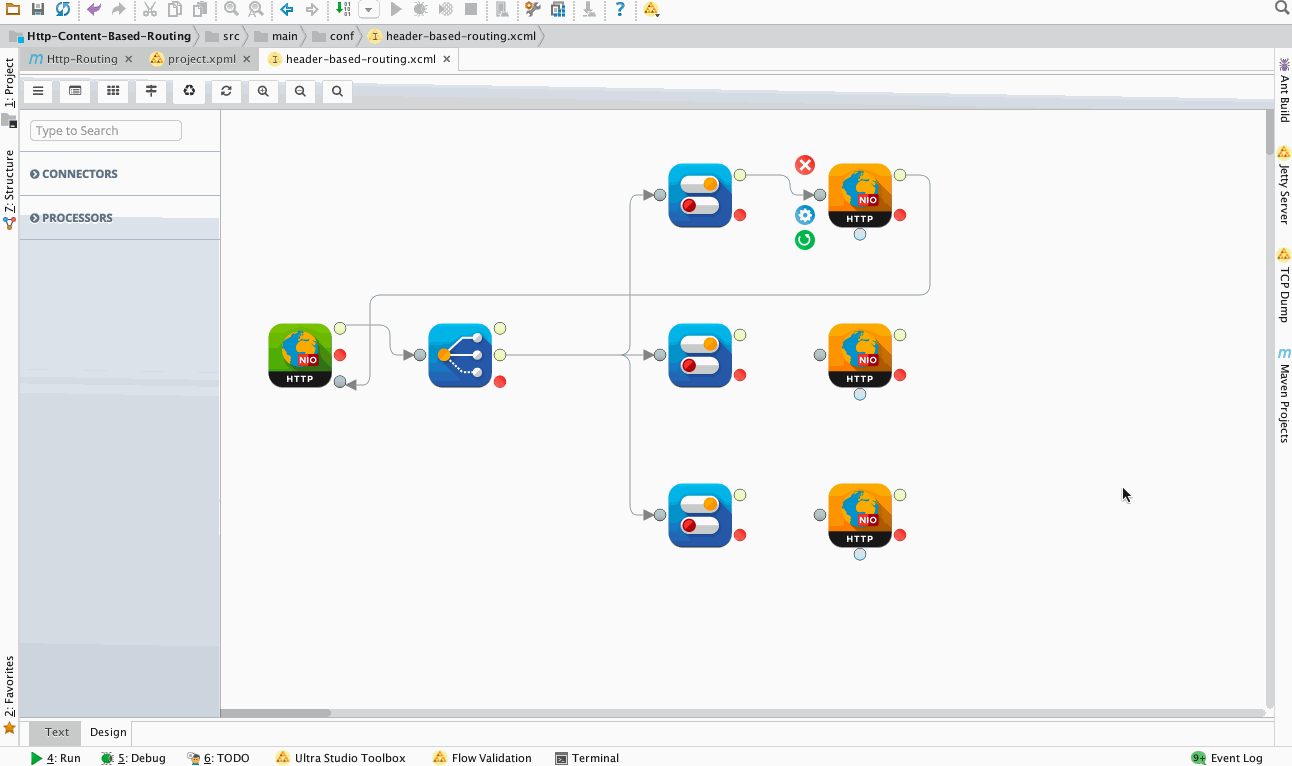Click the Stop square icon in main toolbar
1292x766 pixels.
click(471, 9)
